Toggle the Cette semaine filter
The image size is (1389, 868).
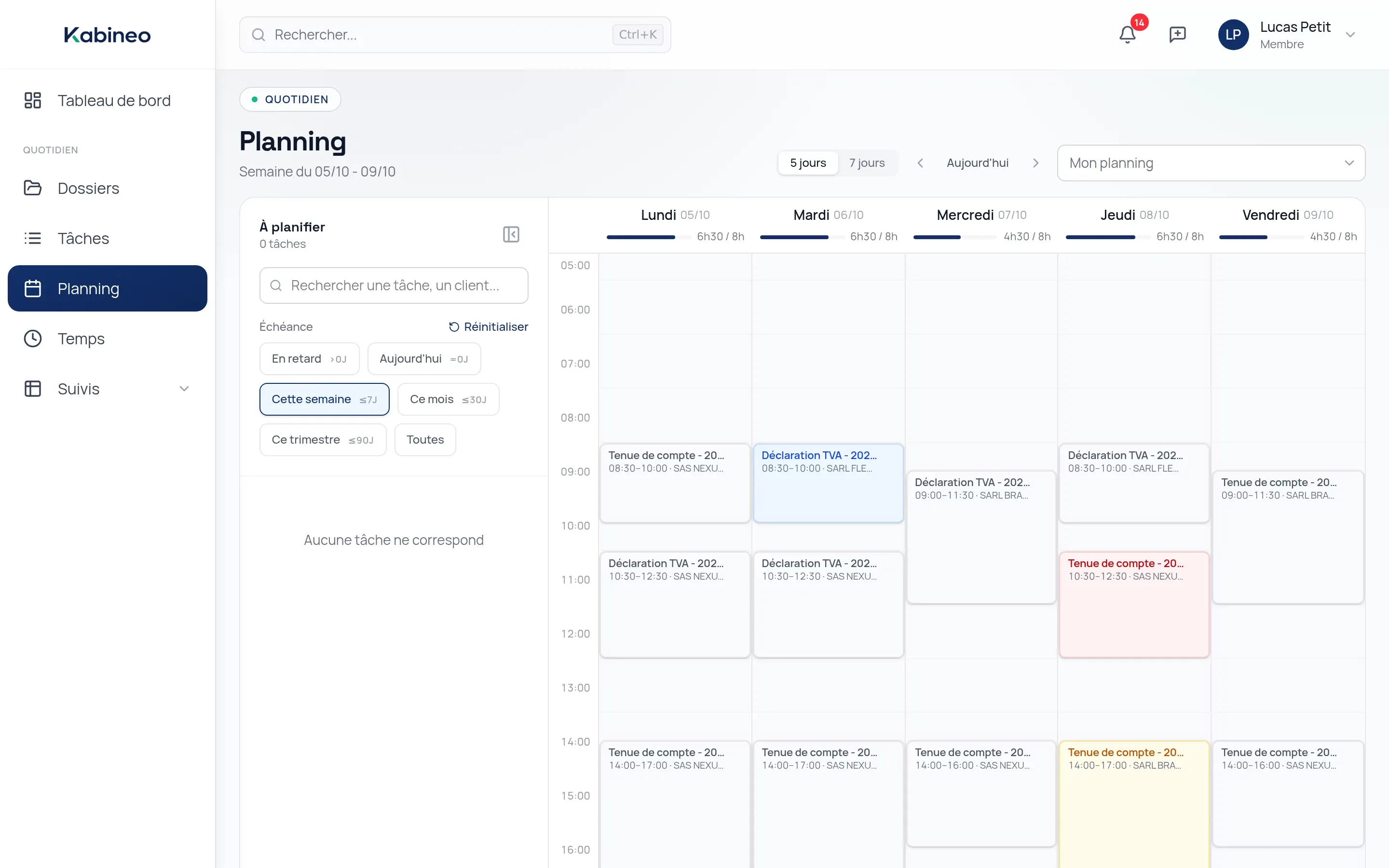(x=324, y=399)
